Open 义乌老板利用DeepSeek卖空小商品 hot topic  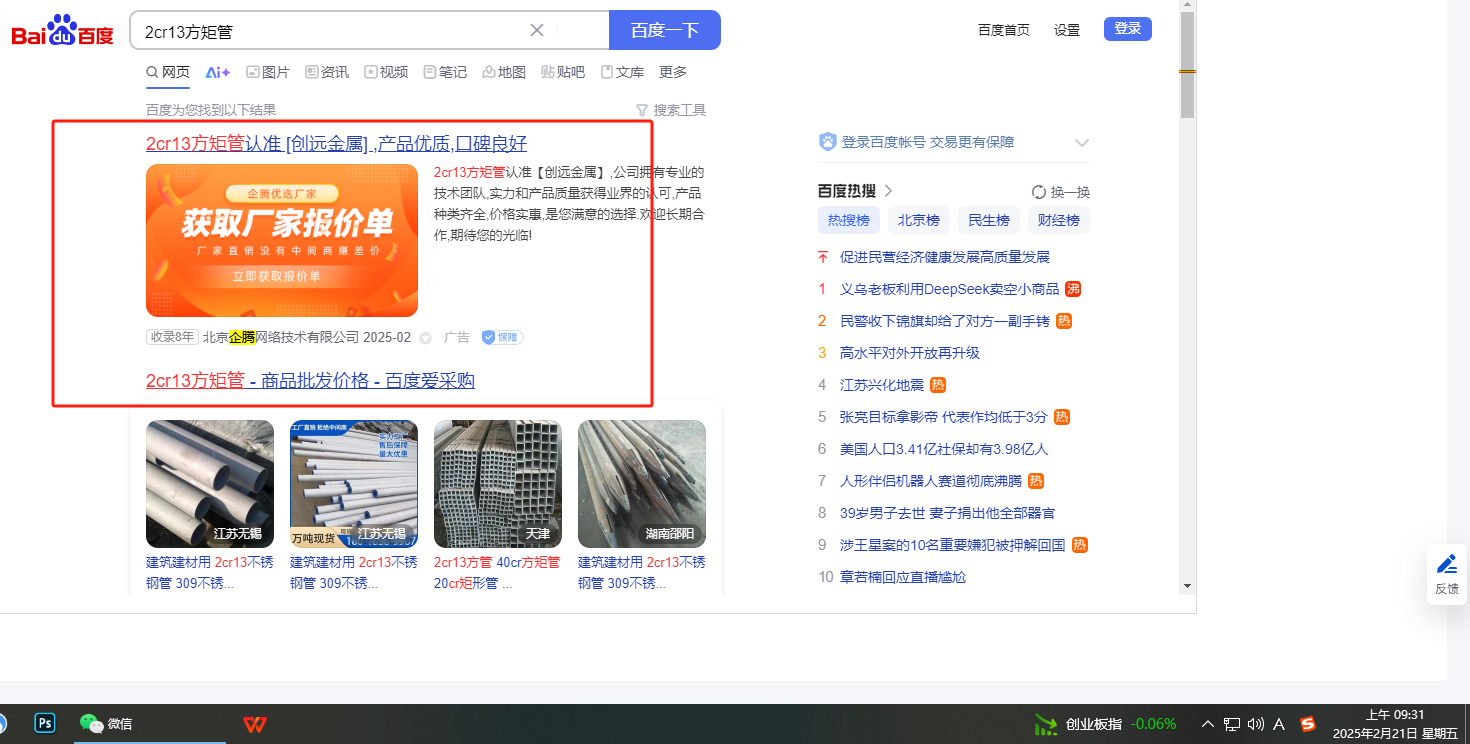950,289
